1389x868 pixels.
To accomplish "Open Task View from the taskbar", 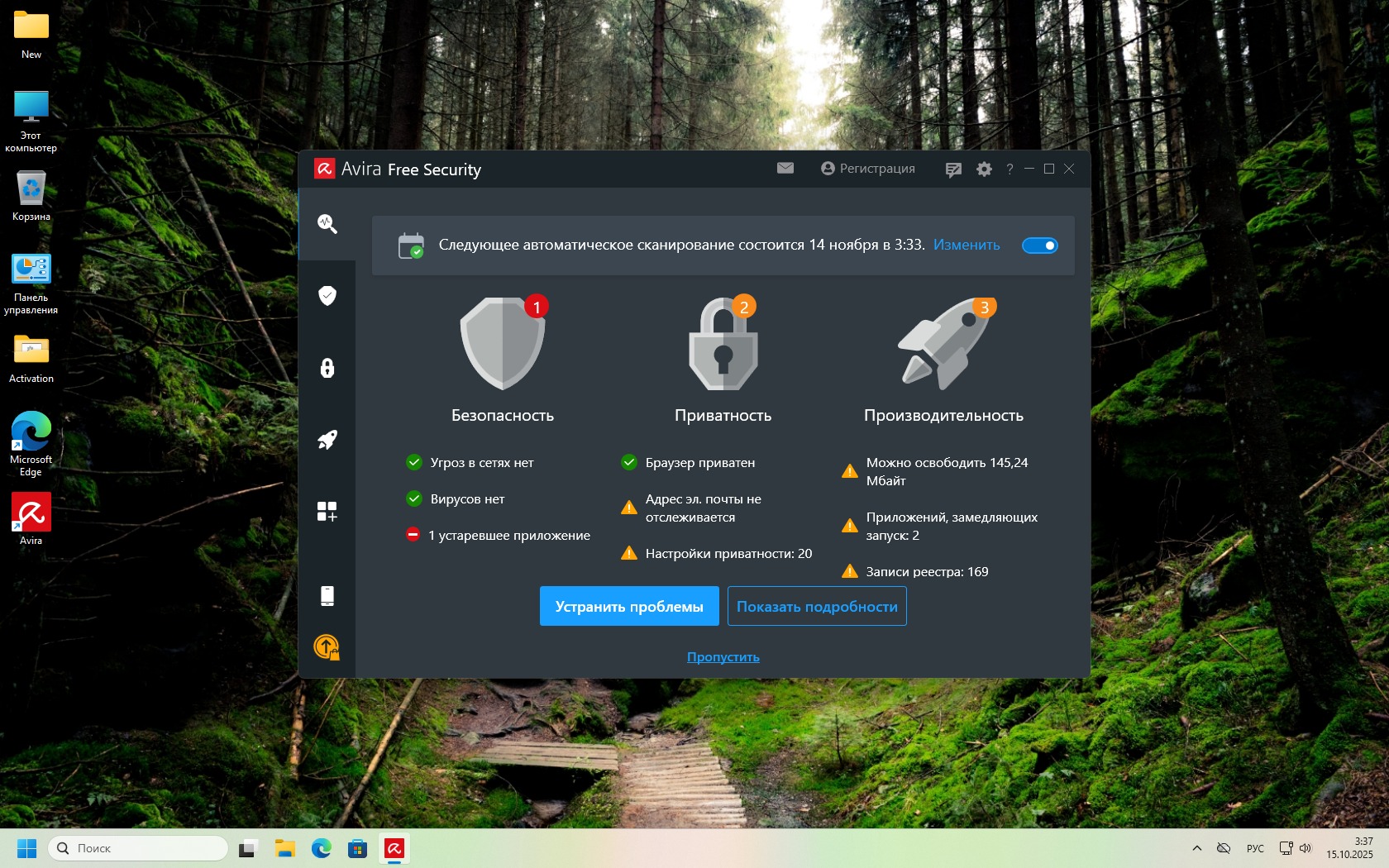I will (248, 848).
